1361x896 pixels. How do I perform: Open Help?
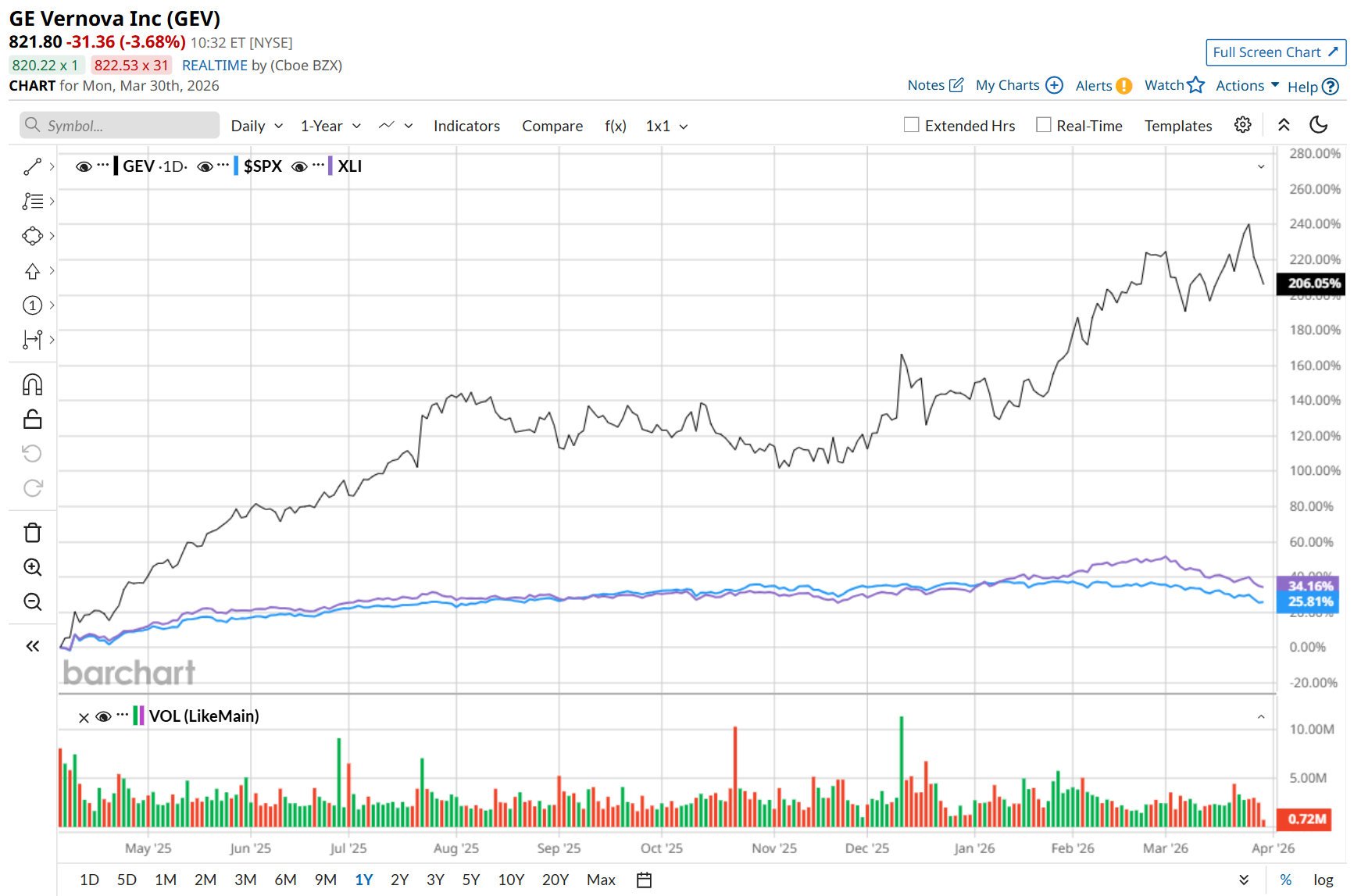click(1313, 87)
